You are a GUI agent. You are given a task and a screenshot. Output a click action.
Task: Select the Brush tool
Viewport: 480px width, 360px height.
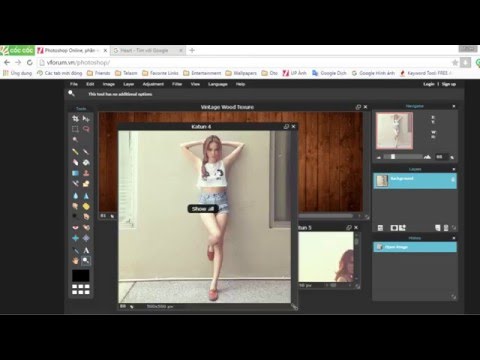[86, 152]
